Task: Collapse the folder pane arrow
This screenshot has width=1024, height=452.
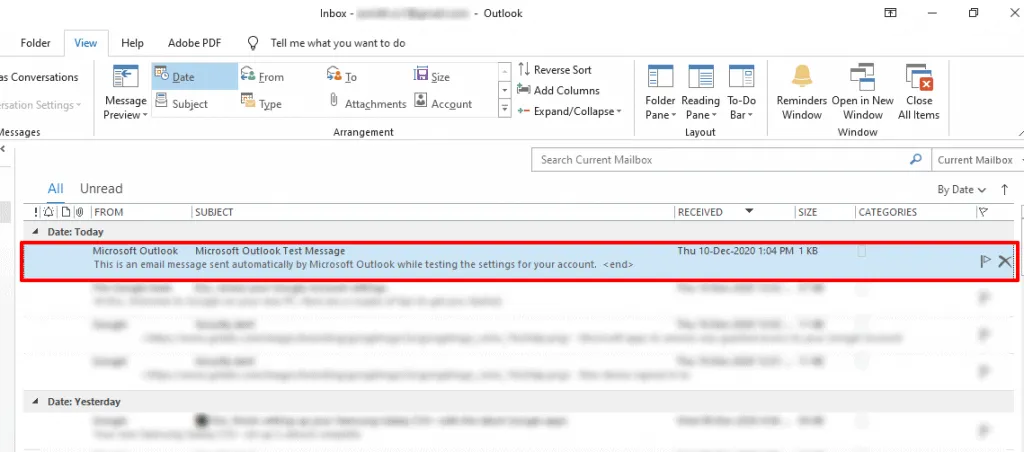Action: [x=3, y=149]
